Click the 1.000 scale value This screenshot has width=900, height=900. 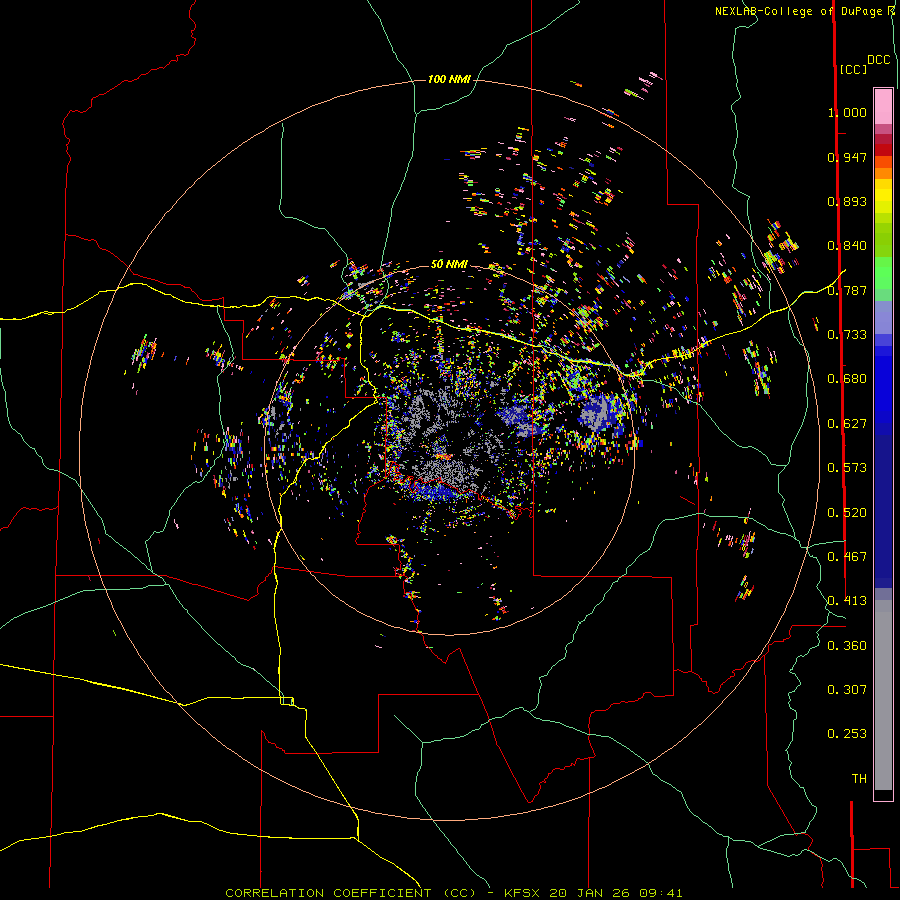pos(847,112)
